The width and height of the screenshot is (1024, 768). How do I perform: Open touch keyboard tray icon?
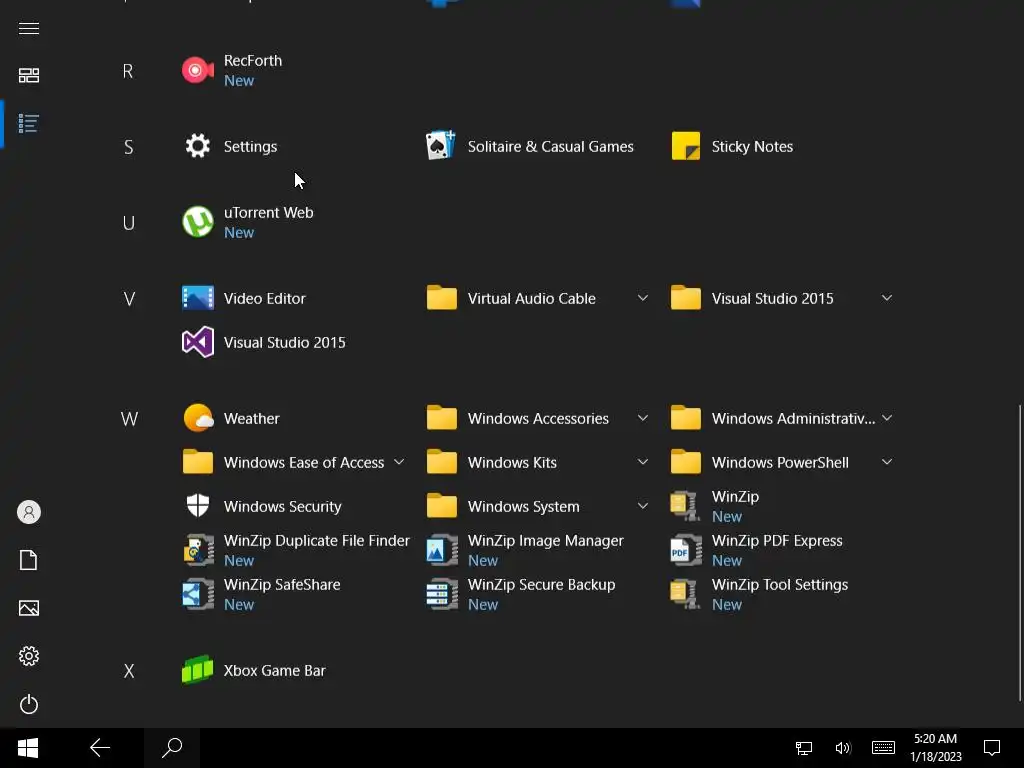click(884, 748)
